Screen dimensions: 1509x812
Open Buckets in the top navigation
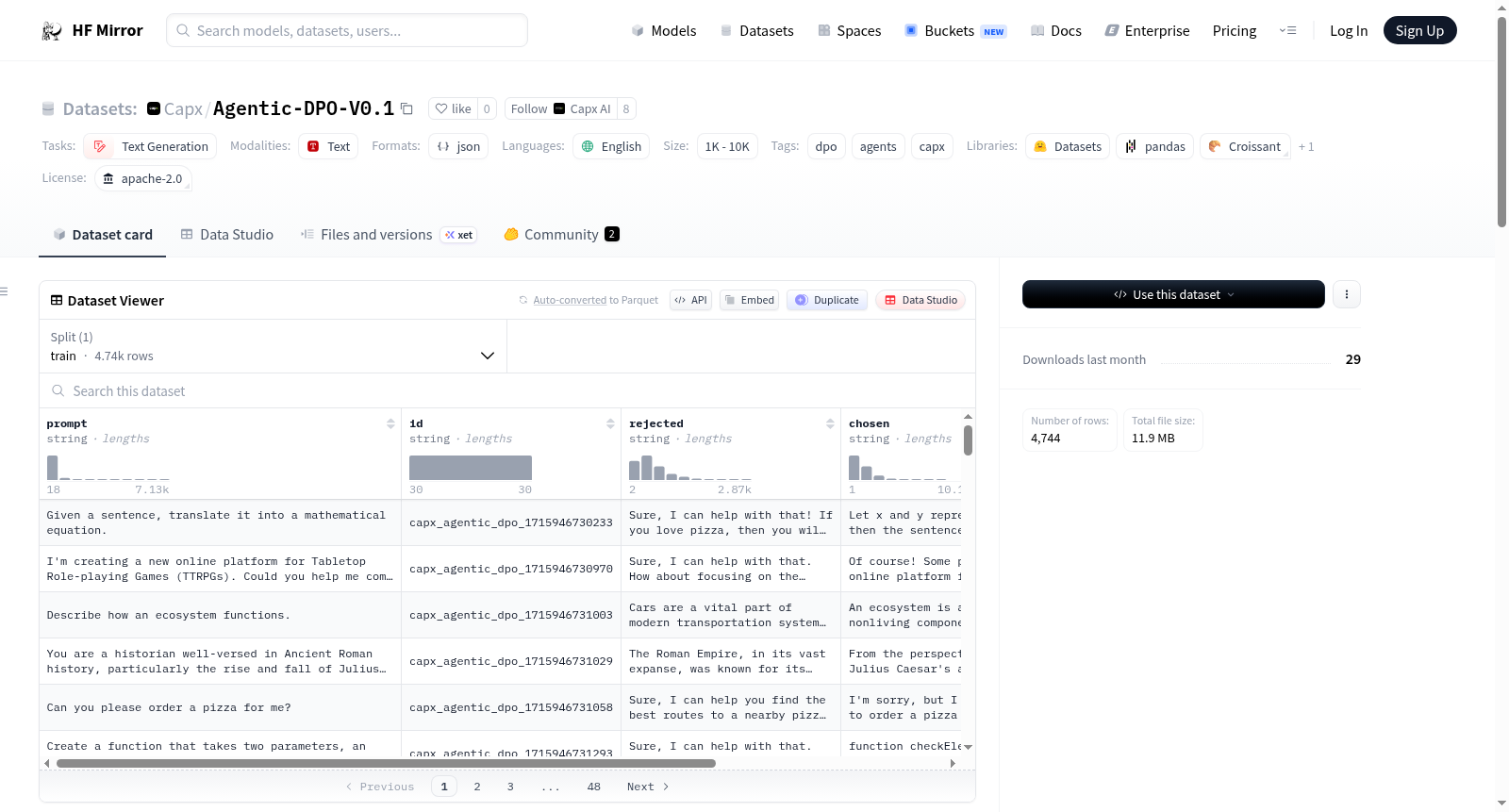tap(955, 31)
